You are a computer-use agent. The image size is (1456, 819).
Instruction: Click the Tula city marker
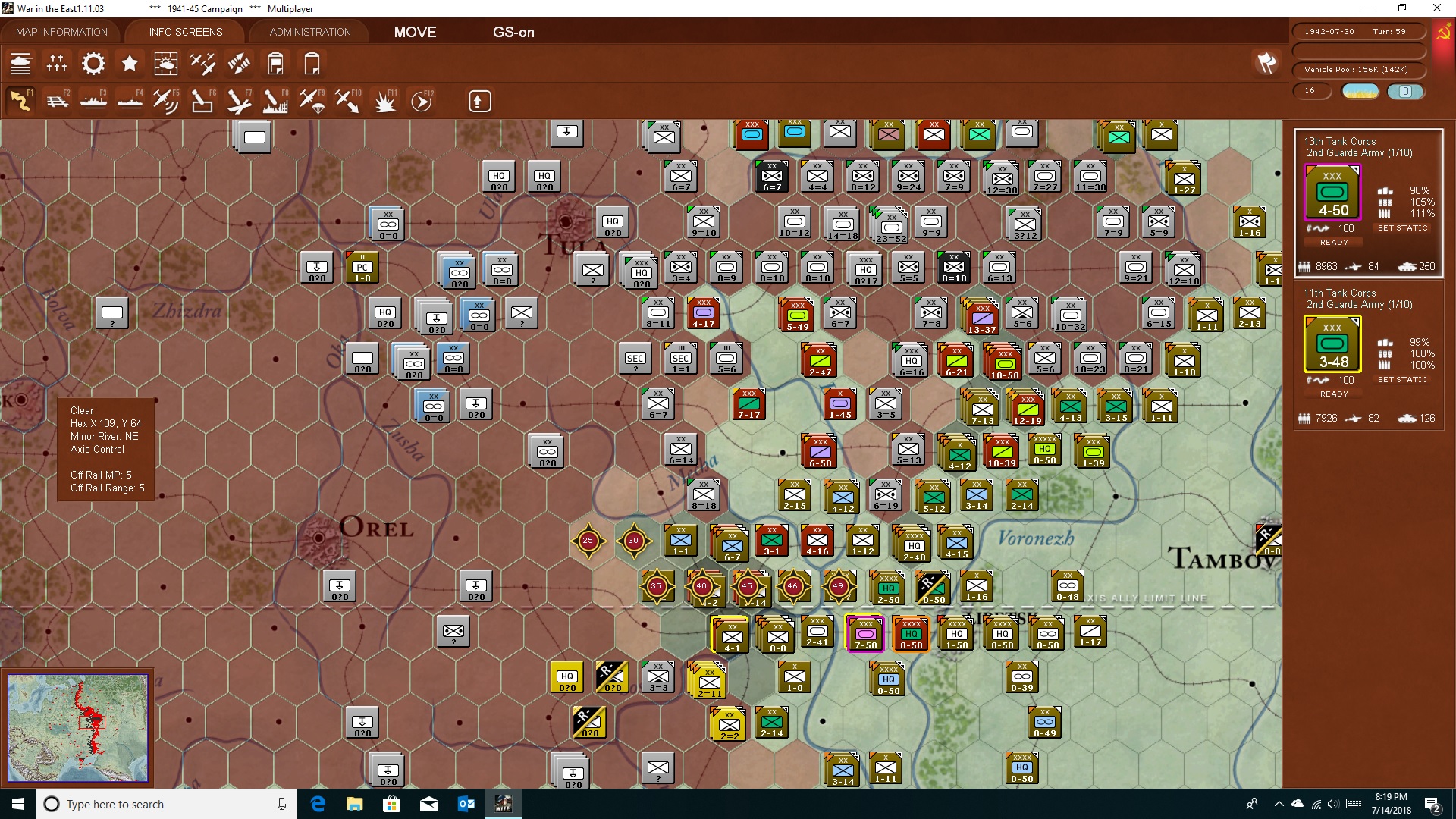[x=566, y=221]
